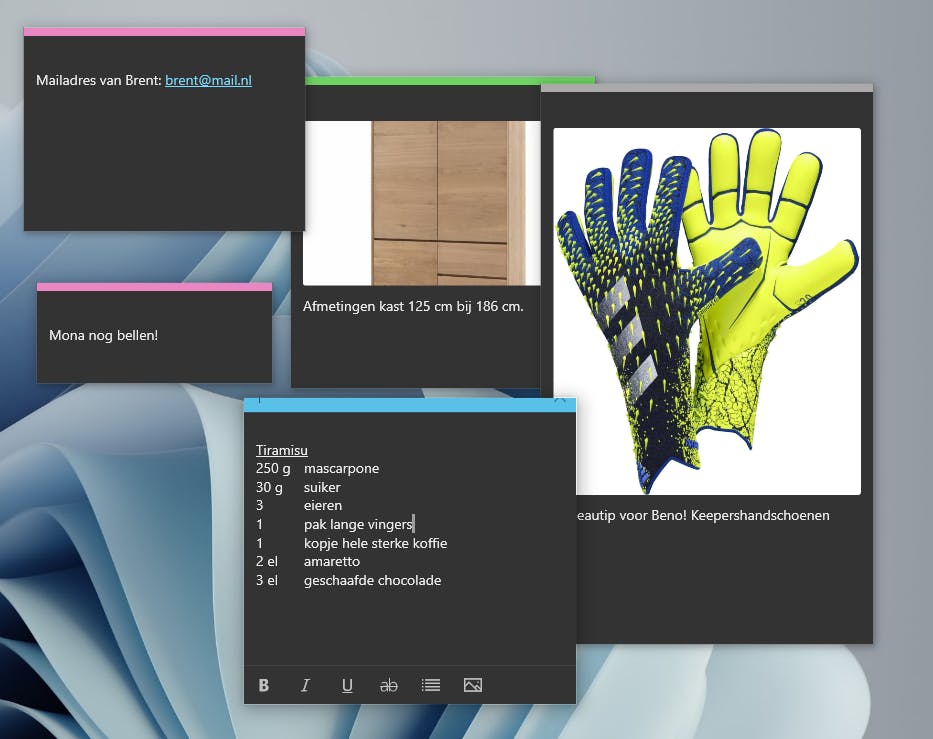The height and width of the screenshot is (739, 933).
Task: Click the wooden cabinet image
Action: tap(422, 203)
